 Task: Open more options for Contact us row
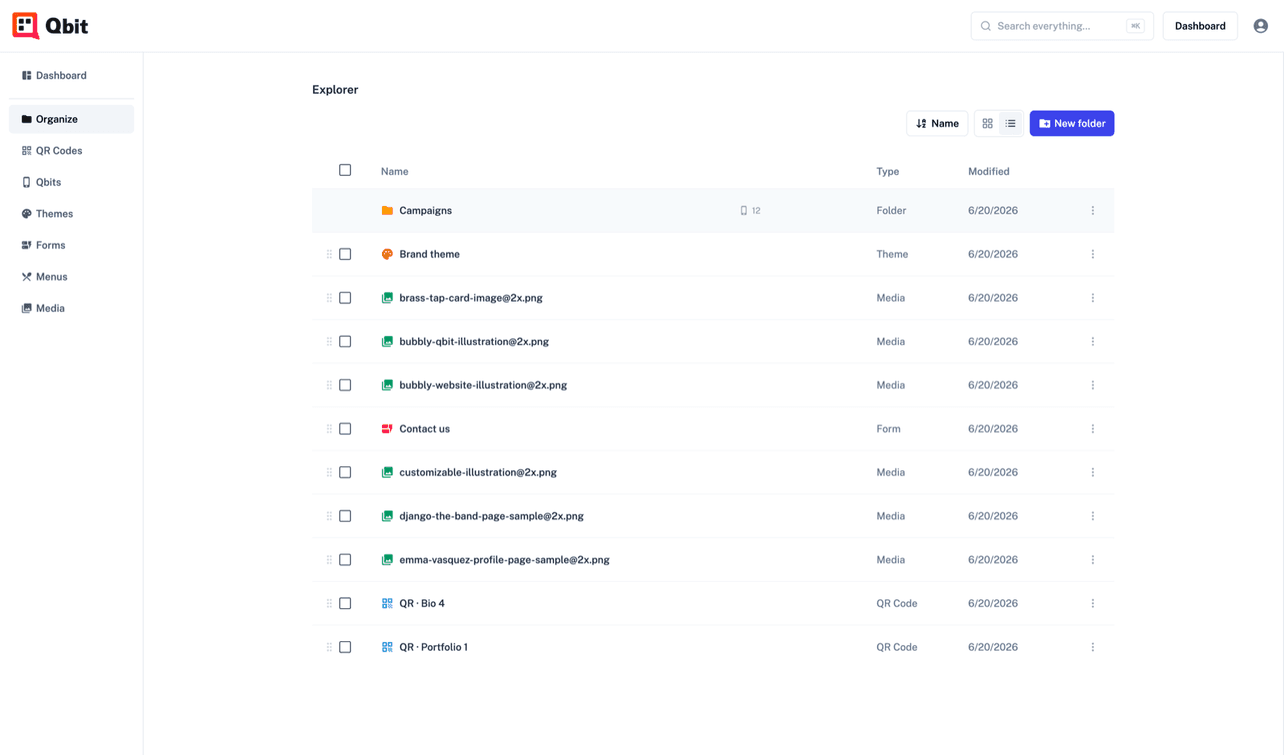click(1093, 429)
